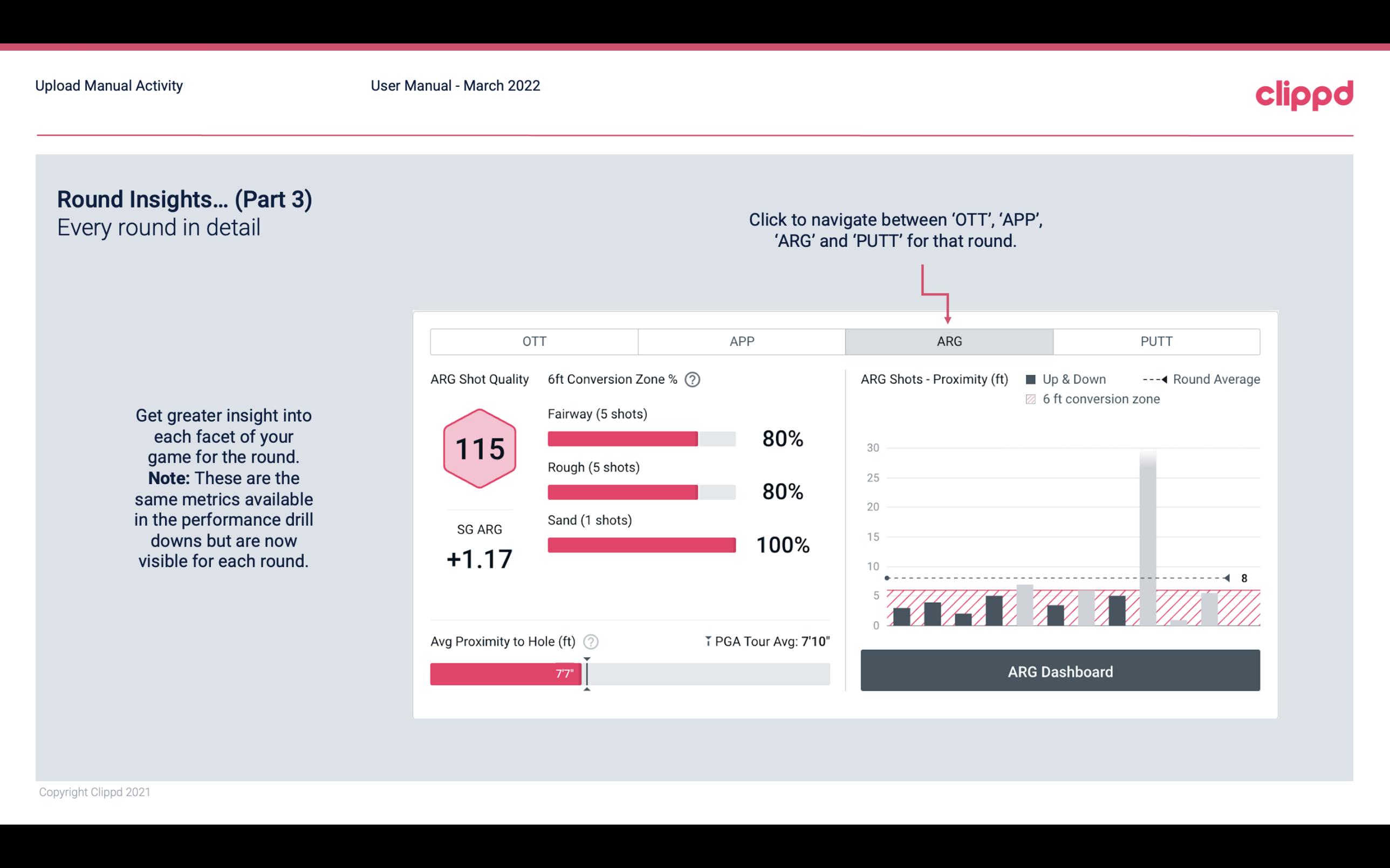
Task: Drag the Avg Proximity to Hole slider
Action: tap(583, 671)
